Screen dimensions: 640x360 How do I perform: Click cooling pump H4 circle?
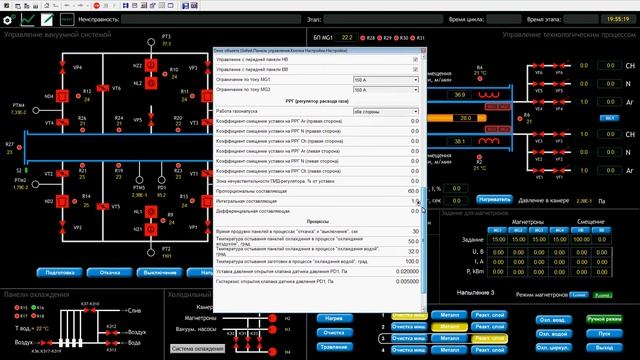[x=273, y=351]
